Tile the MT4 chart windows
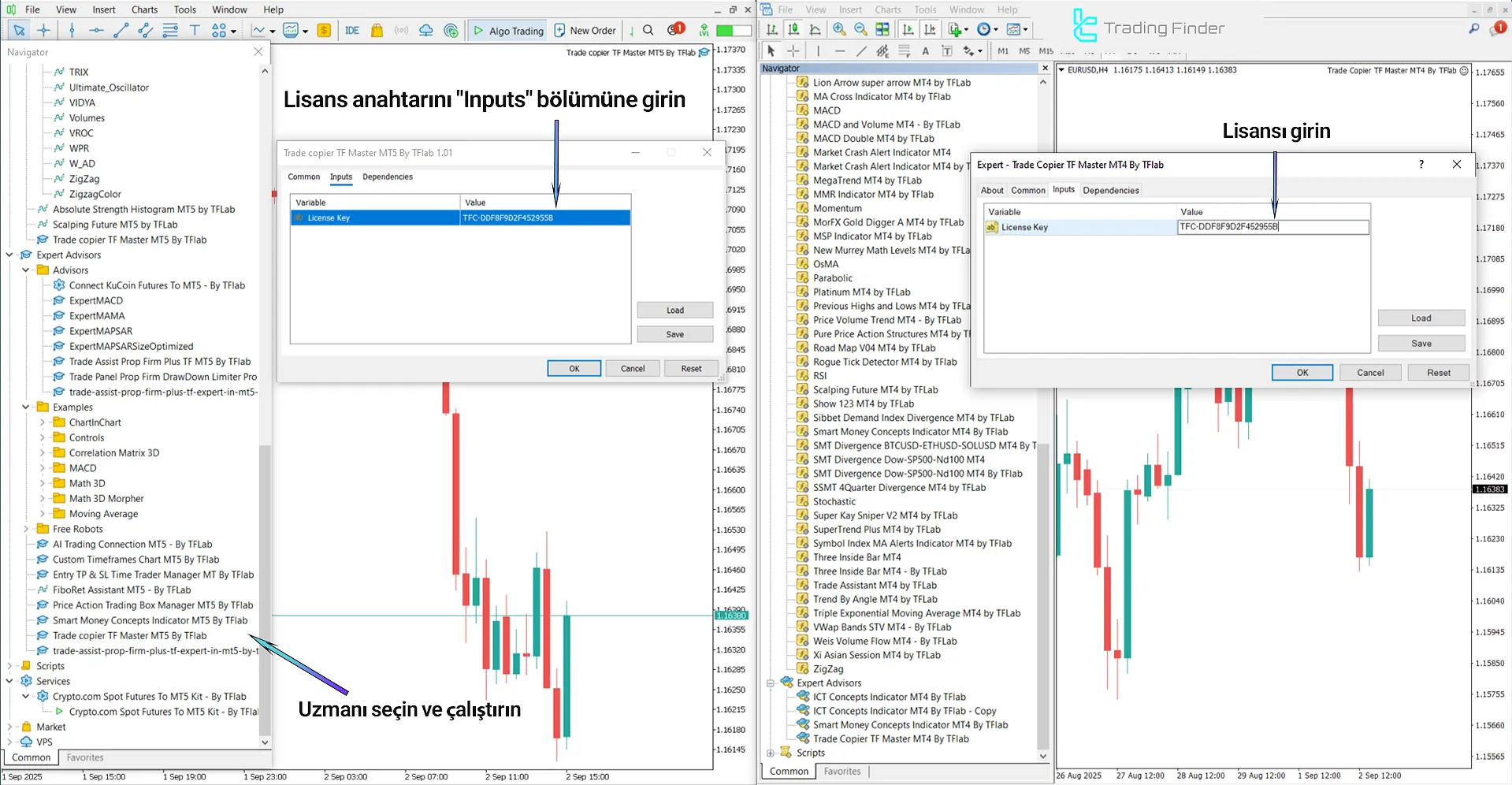The height and width of the screenshot is (785, 1512). 882,29
